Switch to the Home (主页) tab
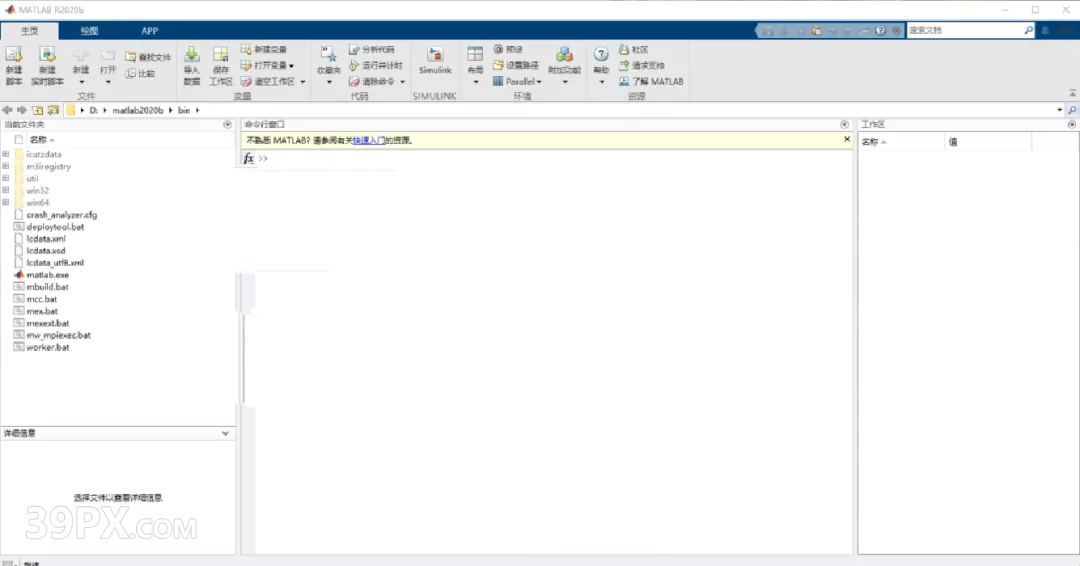This screenshot has width=1080, height=566. 30,31
